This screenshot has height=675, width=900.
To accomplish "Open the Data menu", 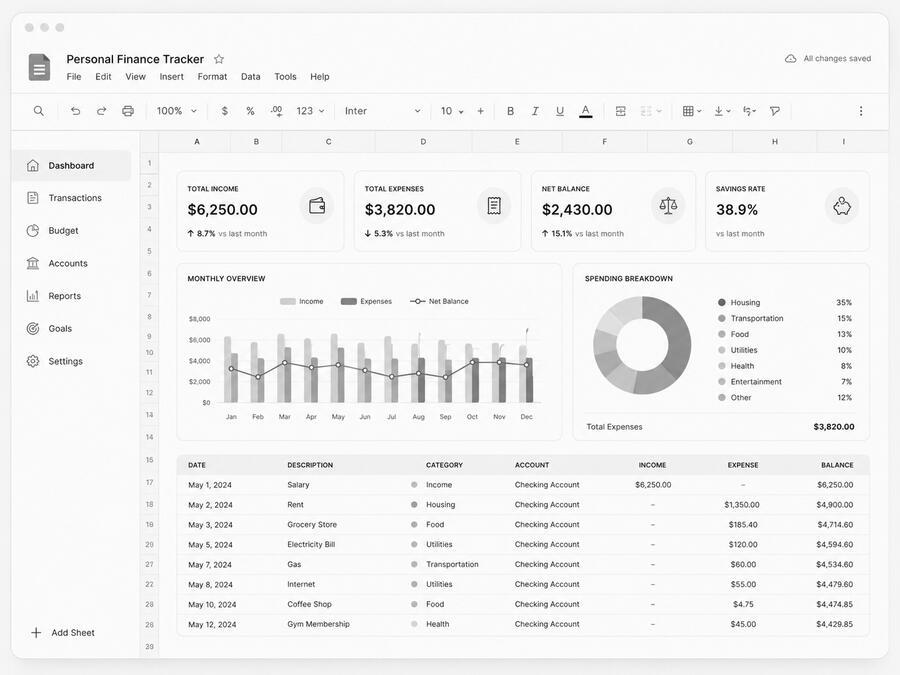I will pos(250,76).
